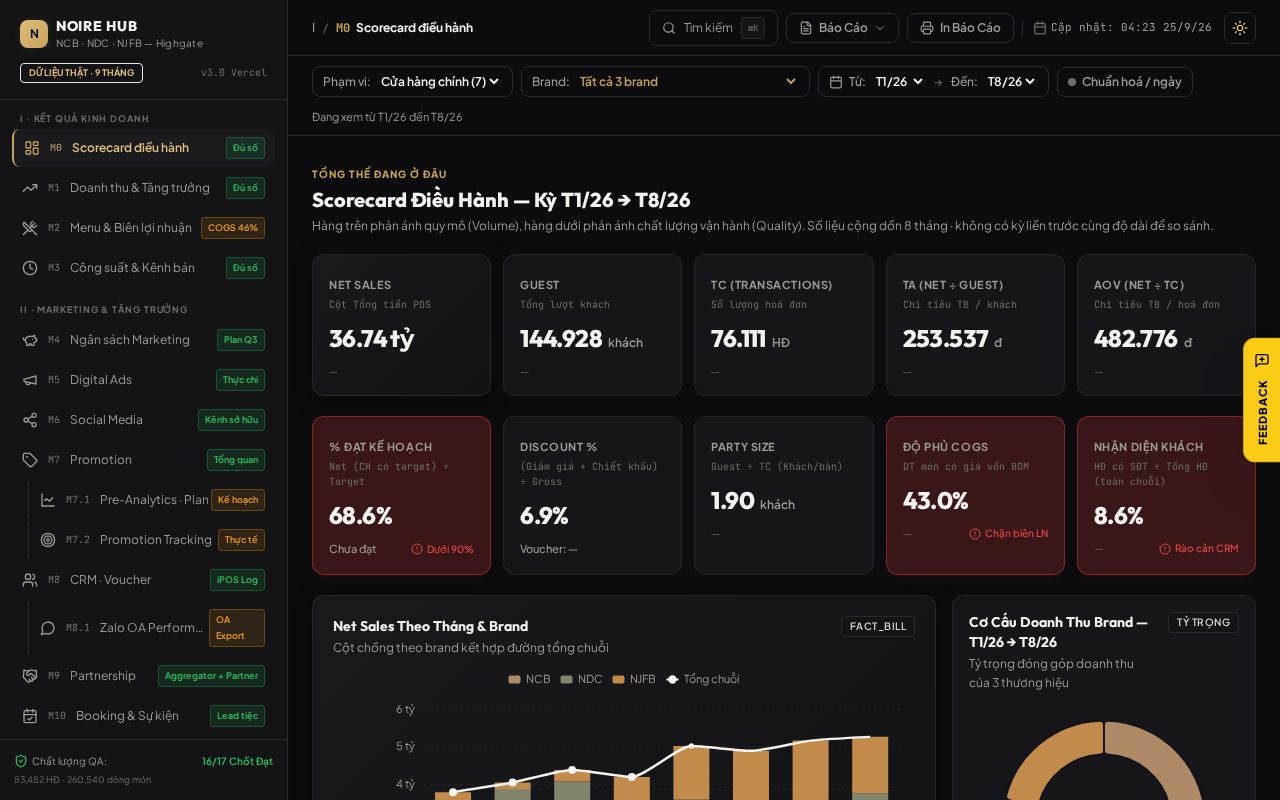Open M1 Doanh thu & Tăng trưởng page
Image resolution: width=1280 pixels, height=800 pixels.
143,188
